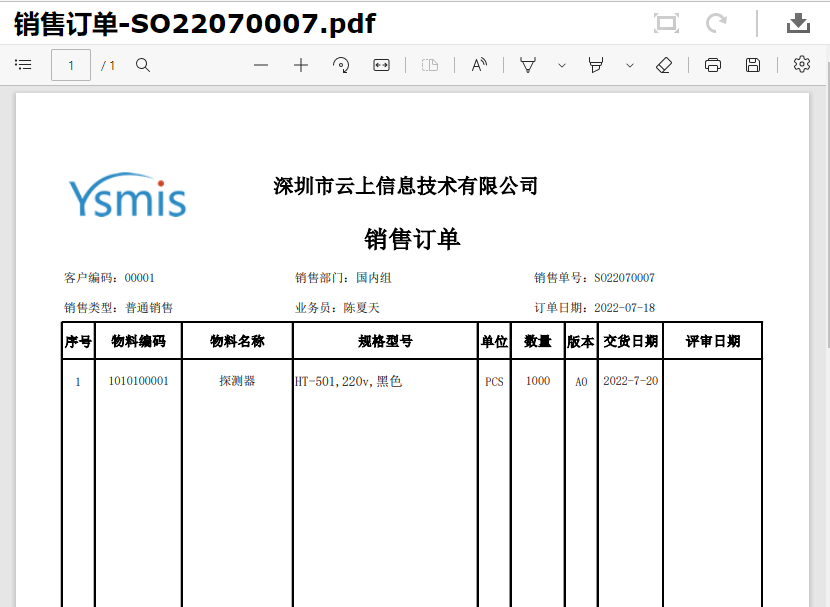Click company name 深圳市云上信息技术有限公司
830x607 pixels.
pos(405,186)
